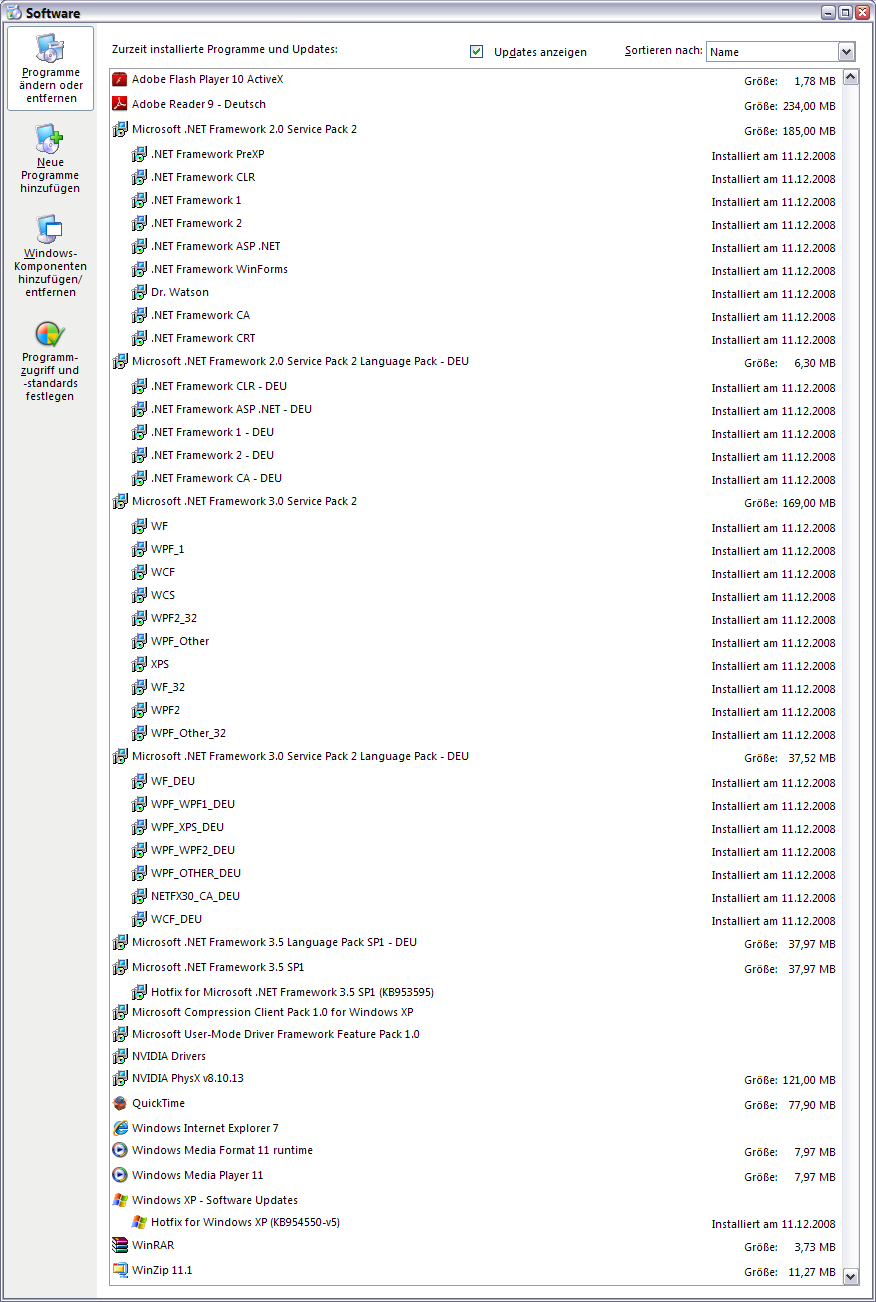
Task: Click the Windows XP - Software Updates flag icon
Action: (x=120, y=1200)
